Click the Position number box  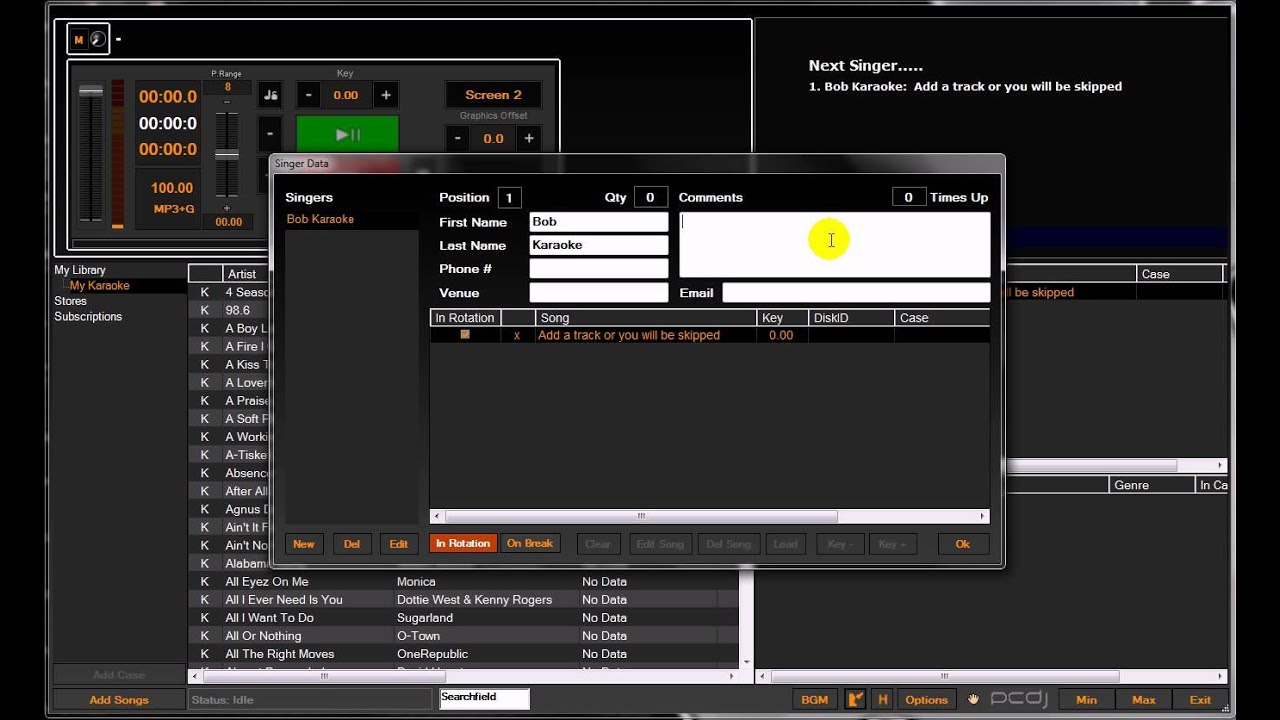509,198
